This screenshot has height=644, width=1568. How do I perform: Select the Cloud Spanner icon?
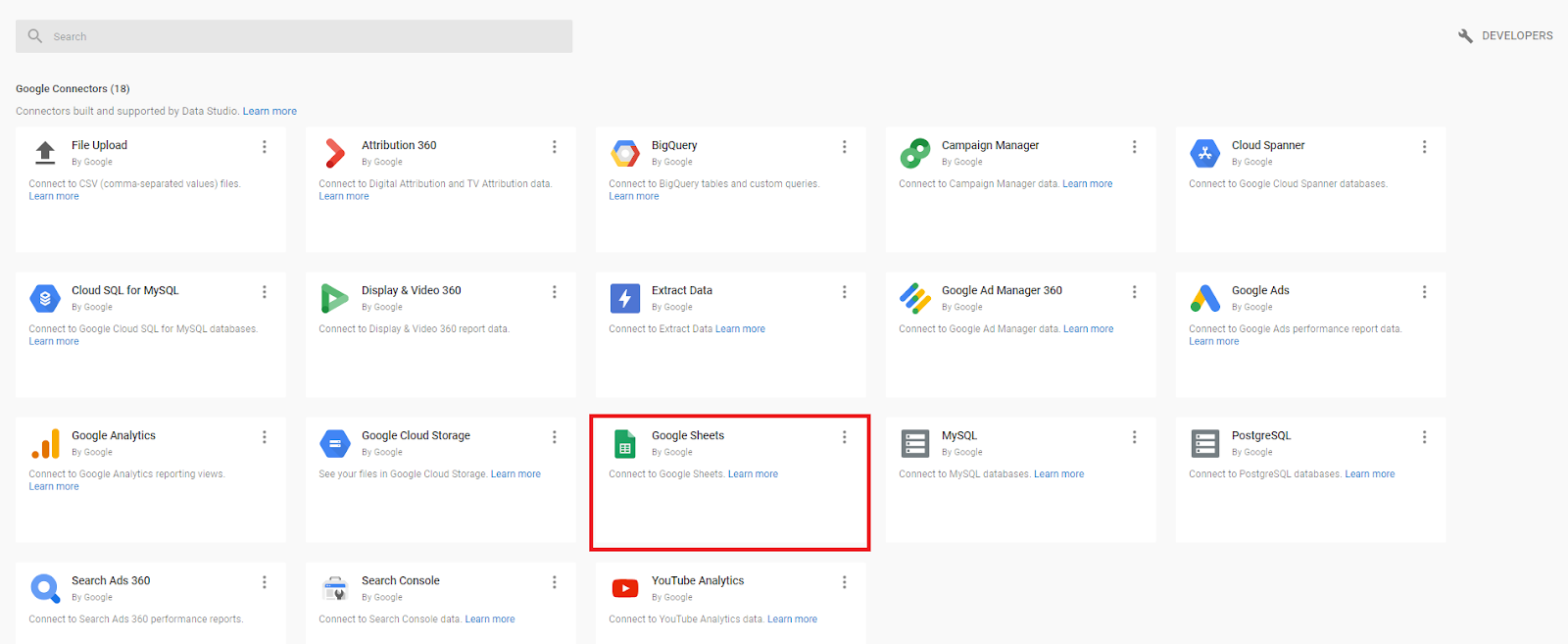[x=1204, y=153]
